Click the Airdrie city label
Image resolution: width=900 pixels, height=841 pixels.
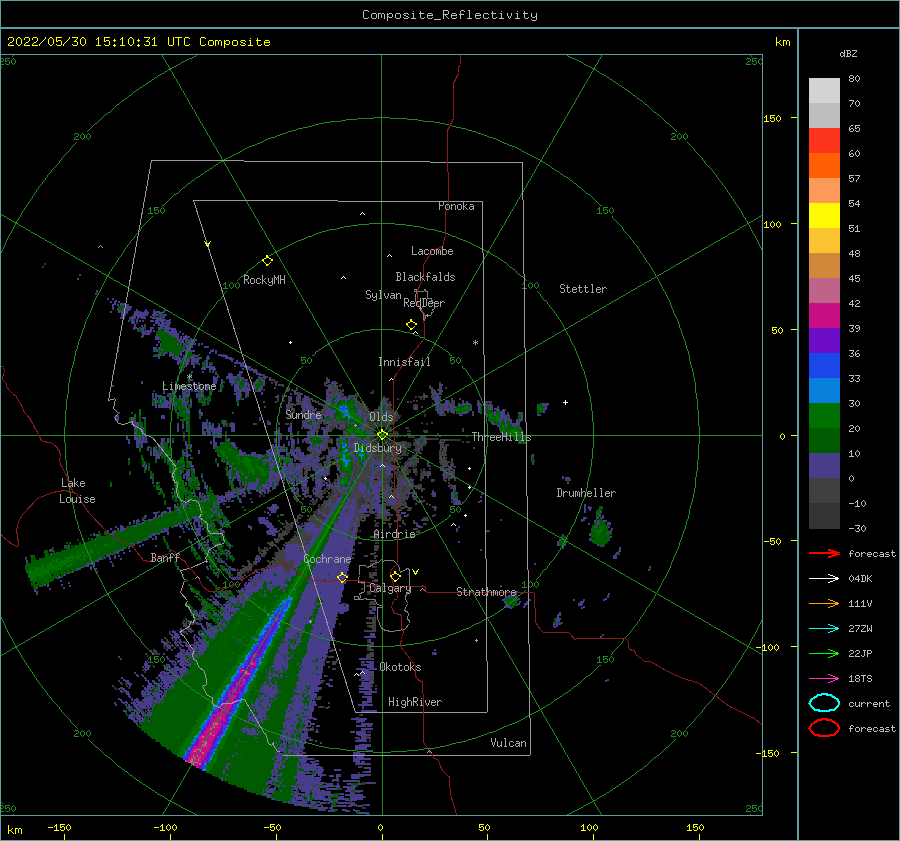394,534
